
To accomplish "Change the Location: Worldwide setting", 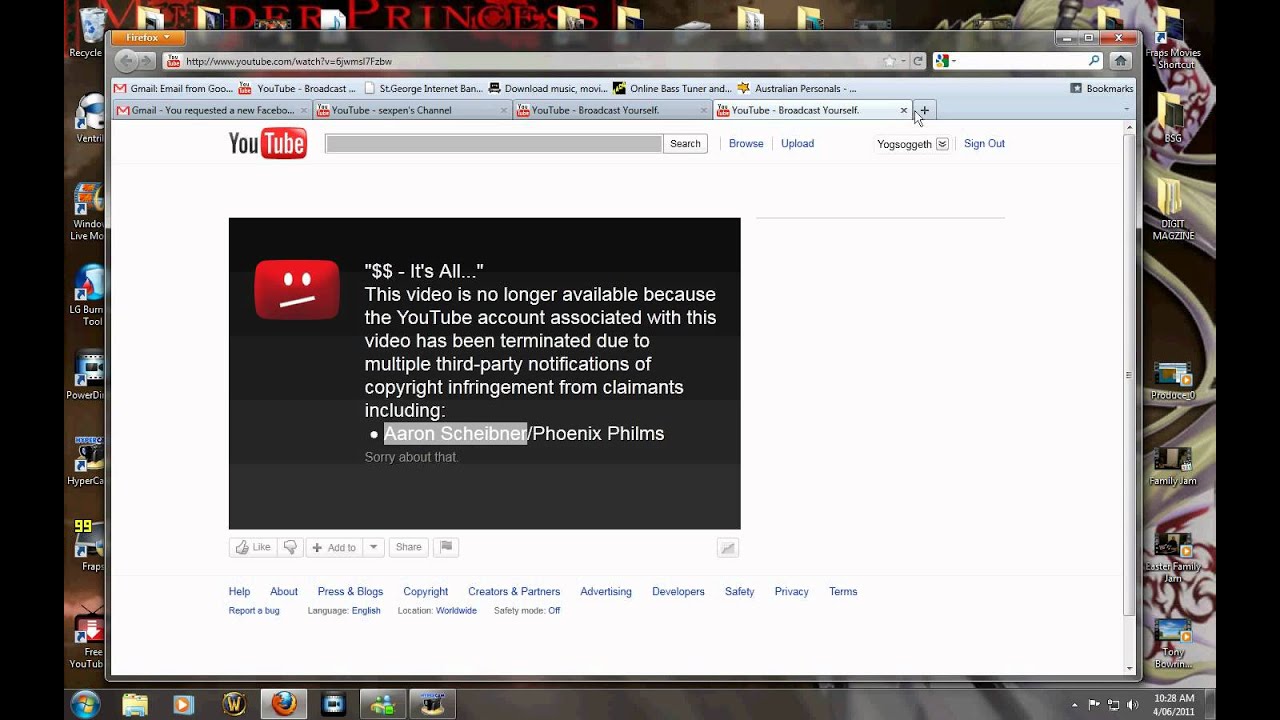I will click(x=437, y=610).
